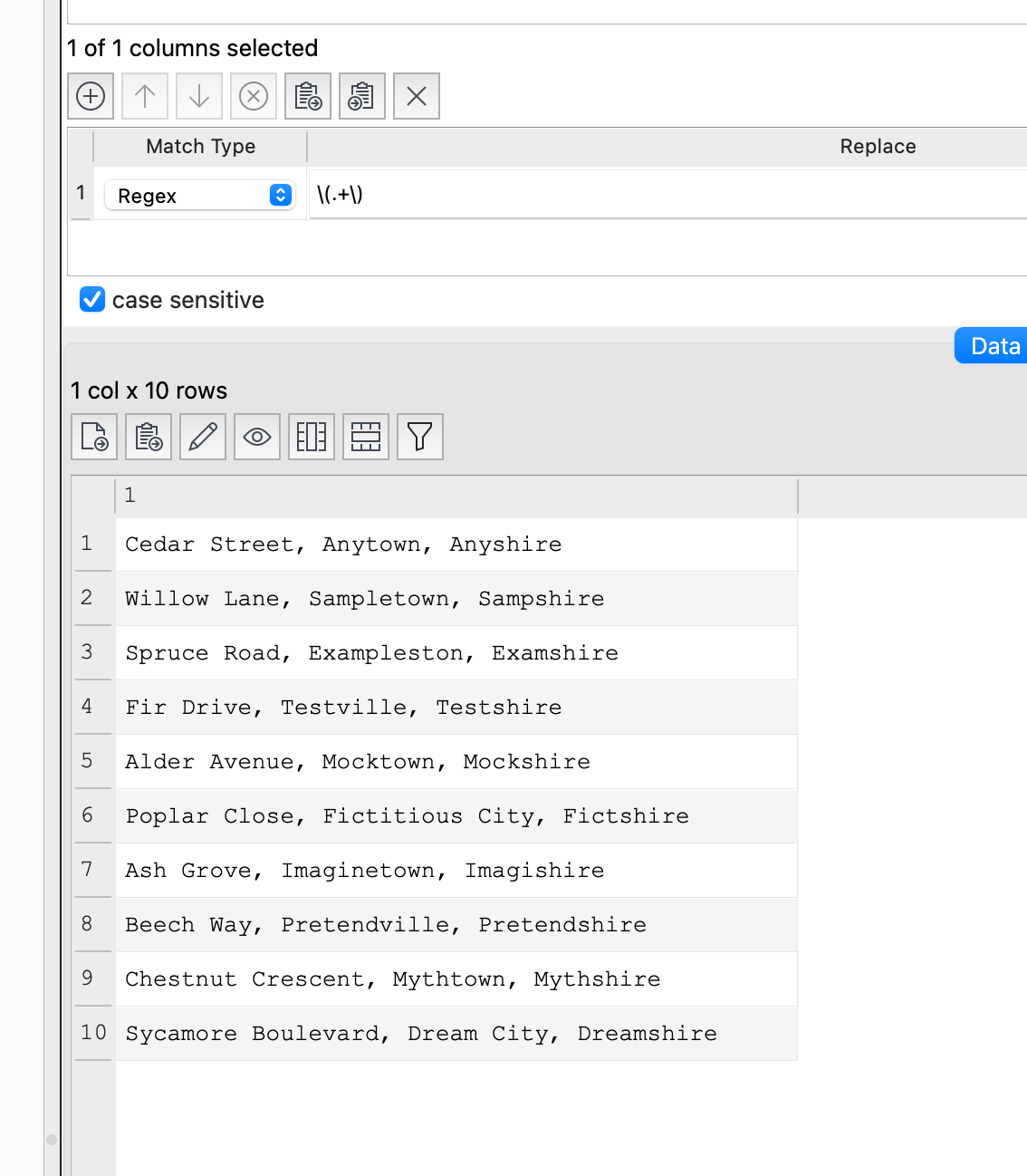1027x1176 pixels.
Task: Select row header number 5
Action: [x=87, y=761]
